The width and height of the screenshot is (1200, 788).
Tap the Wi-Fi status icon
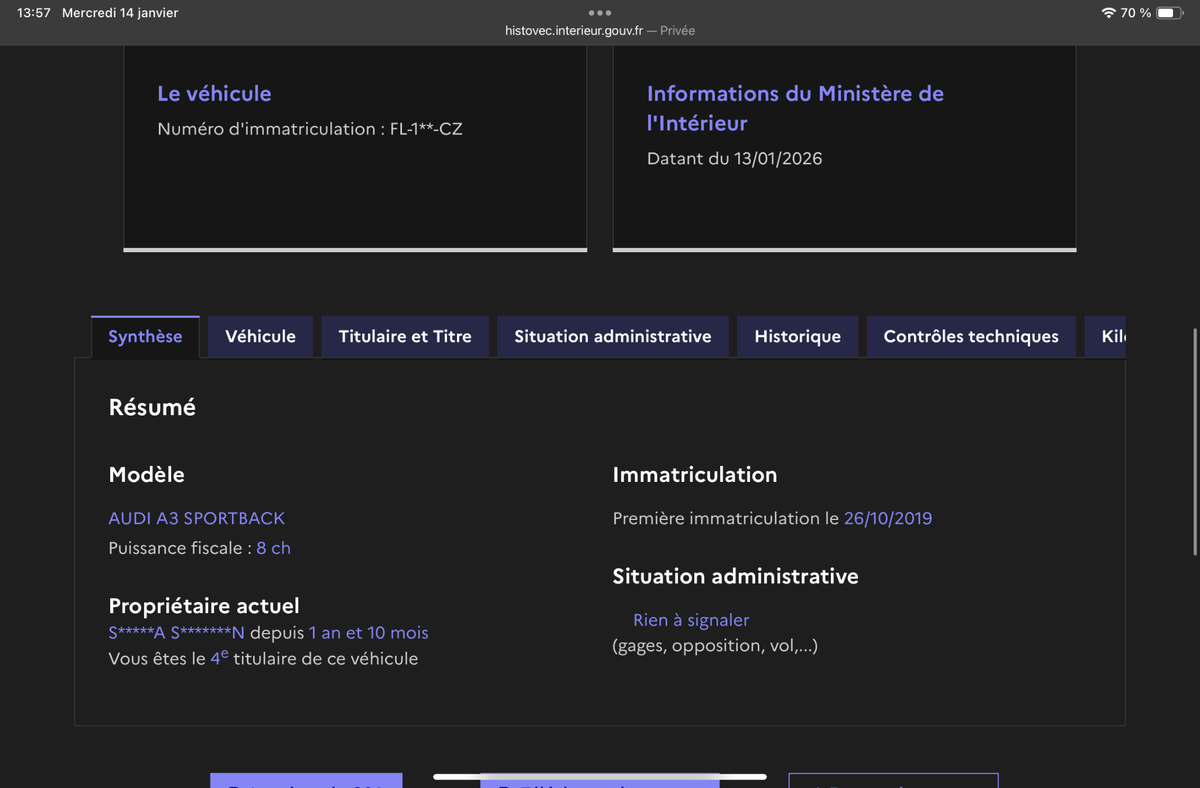[1108, 13]
